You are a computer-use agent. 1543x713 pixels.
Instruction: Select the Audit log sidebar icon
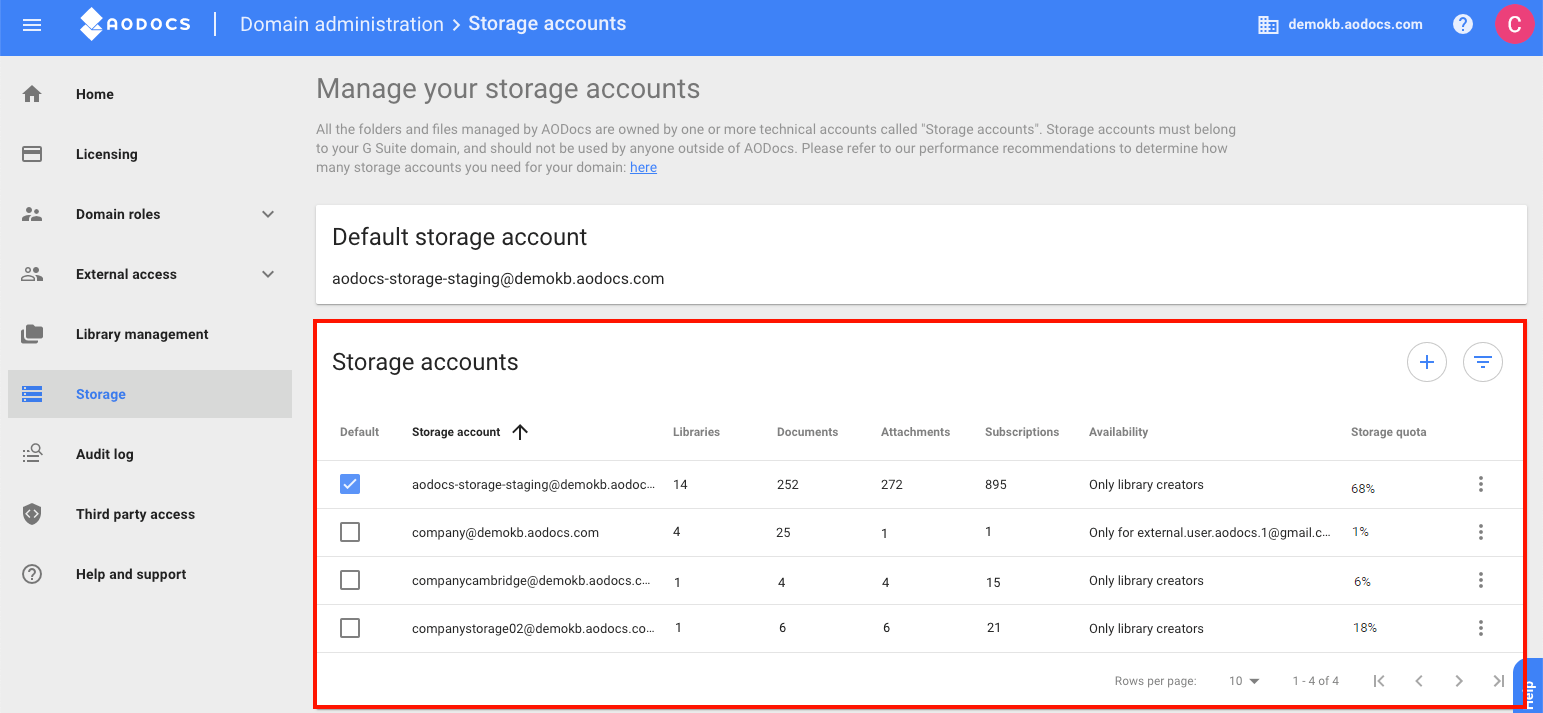[x=32, y=453]
